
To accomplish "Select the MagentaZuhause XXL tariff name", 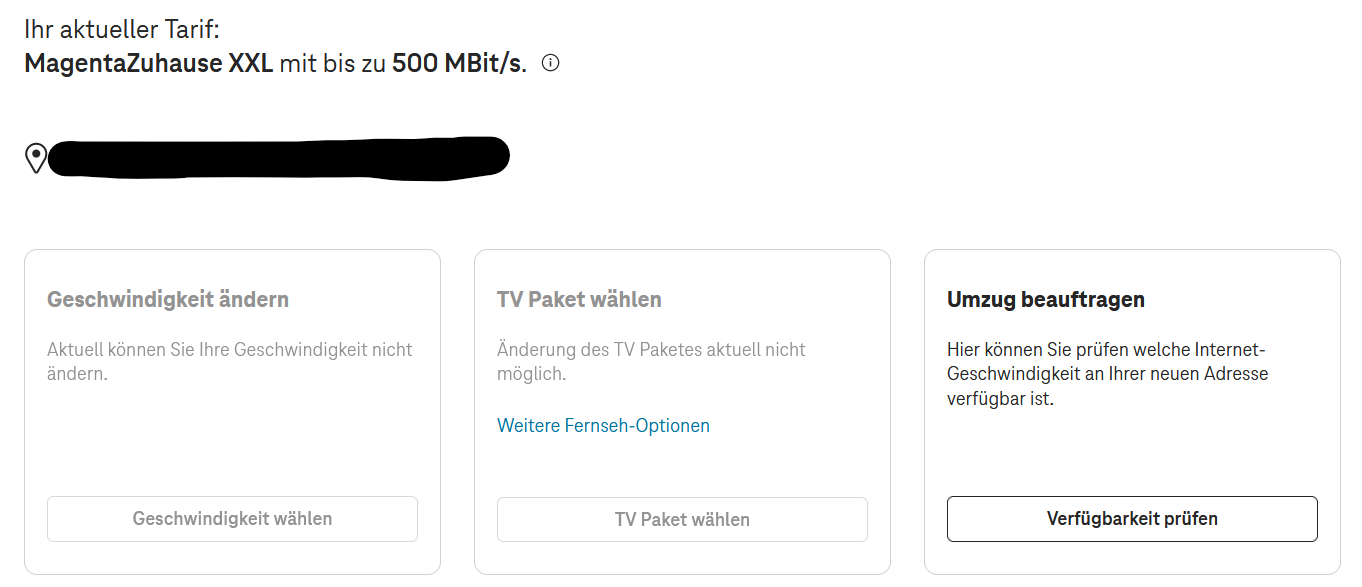I will 148,64.
